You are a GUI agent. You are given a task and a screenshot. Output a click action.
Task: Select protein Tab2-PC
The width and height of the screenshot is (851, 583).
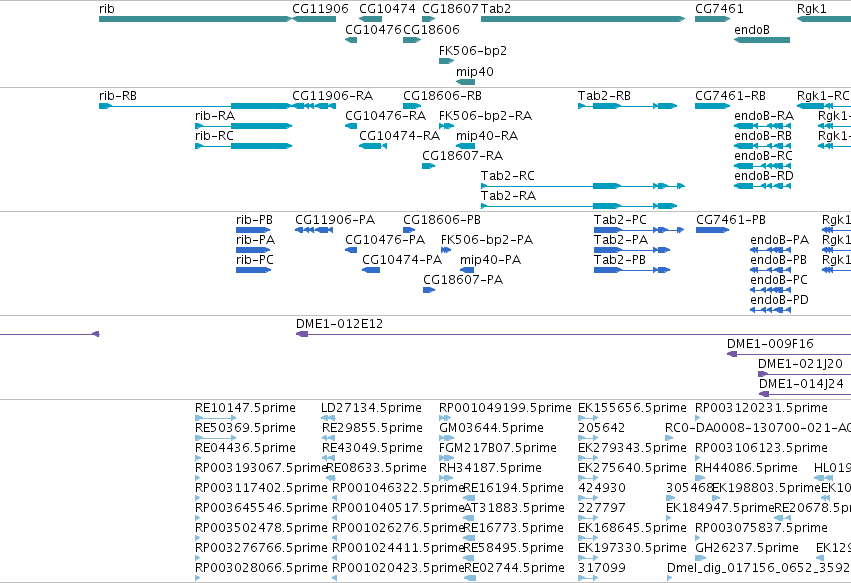[x=639, y=230]
